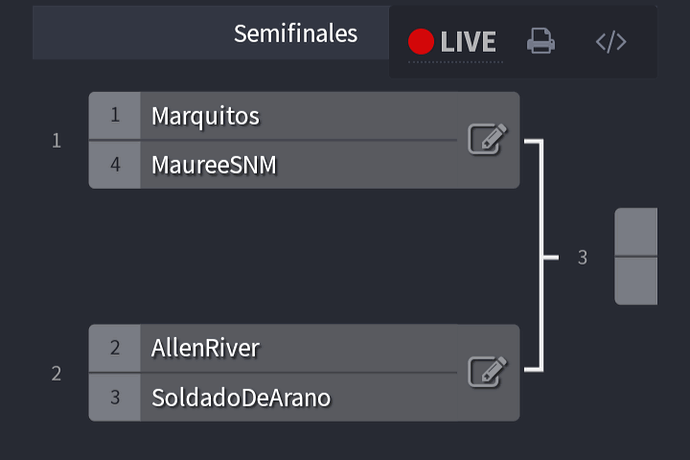The width and height of the screenshot is (690, 460).
Task: Click seed 1 box beside Marquitos
Action: point(115,115)
